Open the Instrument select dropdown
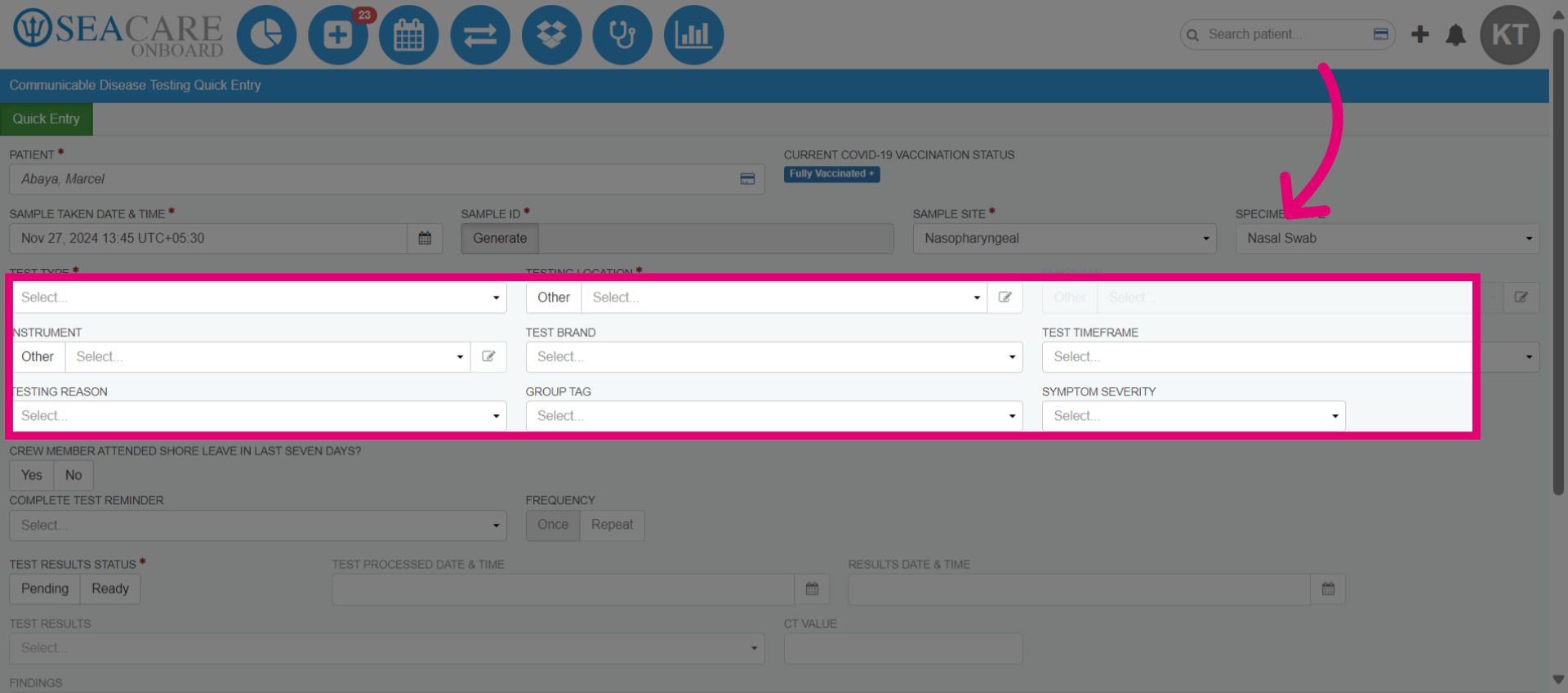 (x=268, y=356)
